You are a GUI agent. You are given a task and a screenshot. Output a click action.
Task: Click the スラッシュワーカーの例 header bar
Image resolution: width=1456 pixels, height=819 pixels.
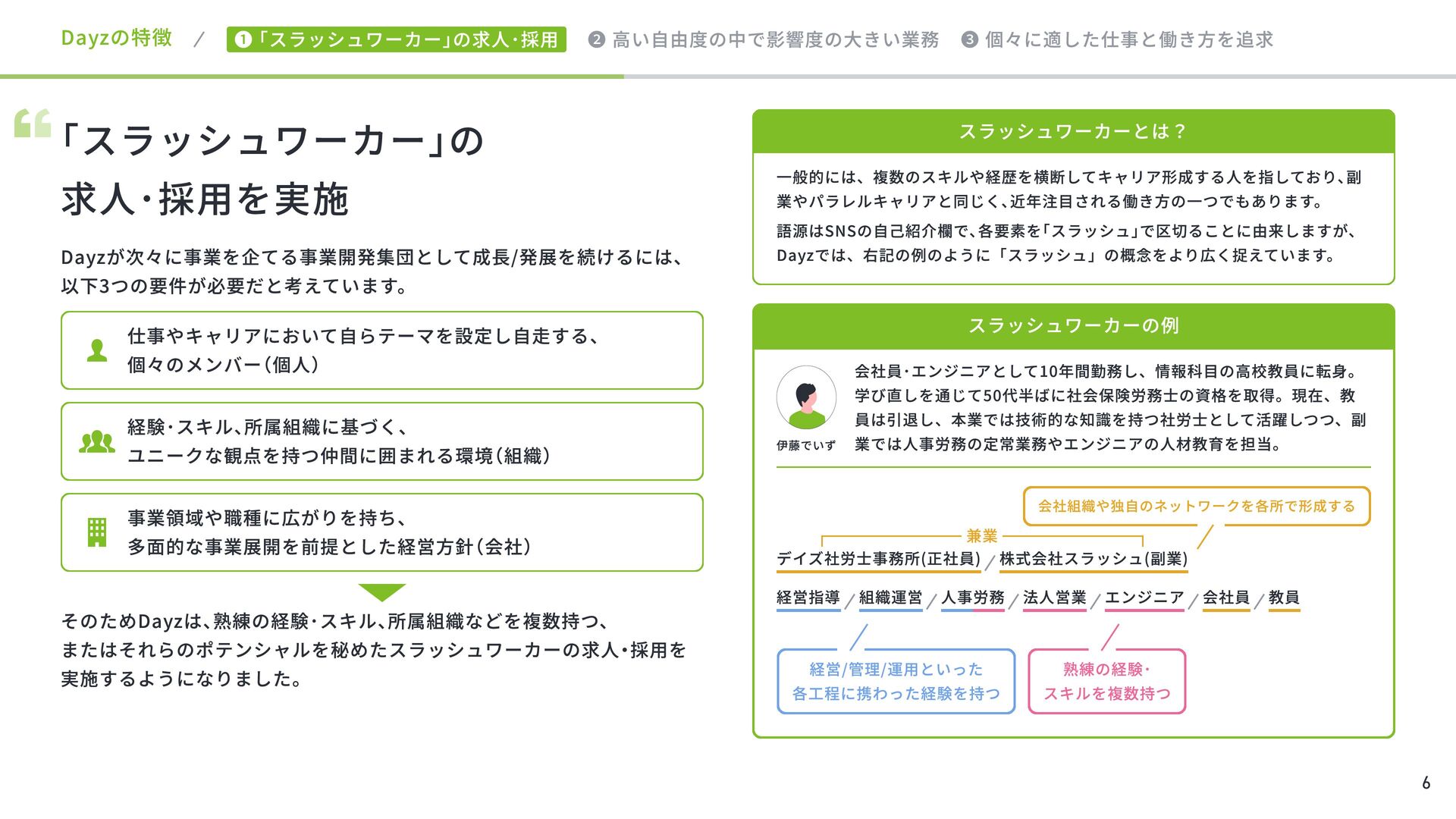pyautogui.click(x=1073, y=326)
